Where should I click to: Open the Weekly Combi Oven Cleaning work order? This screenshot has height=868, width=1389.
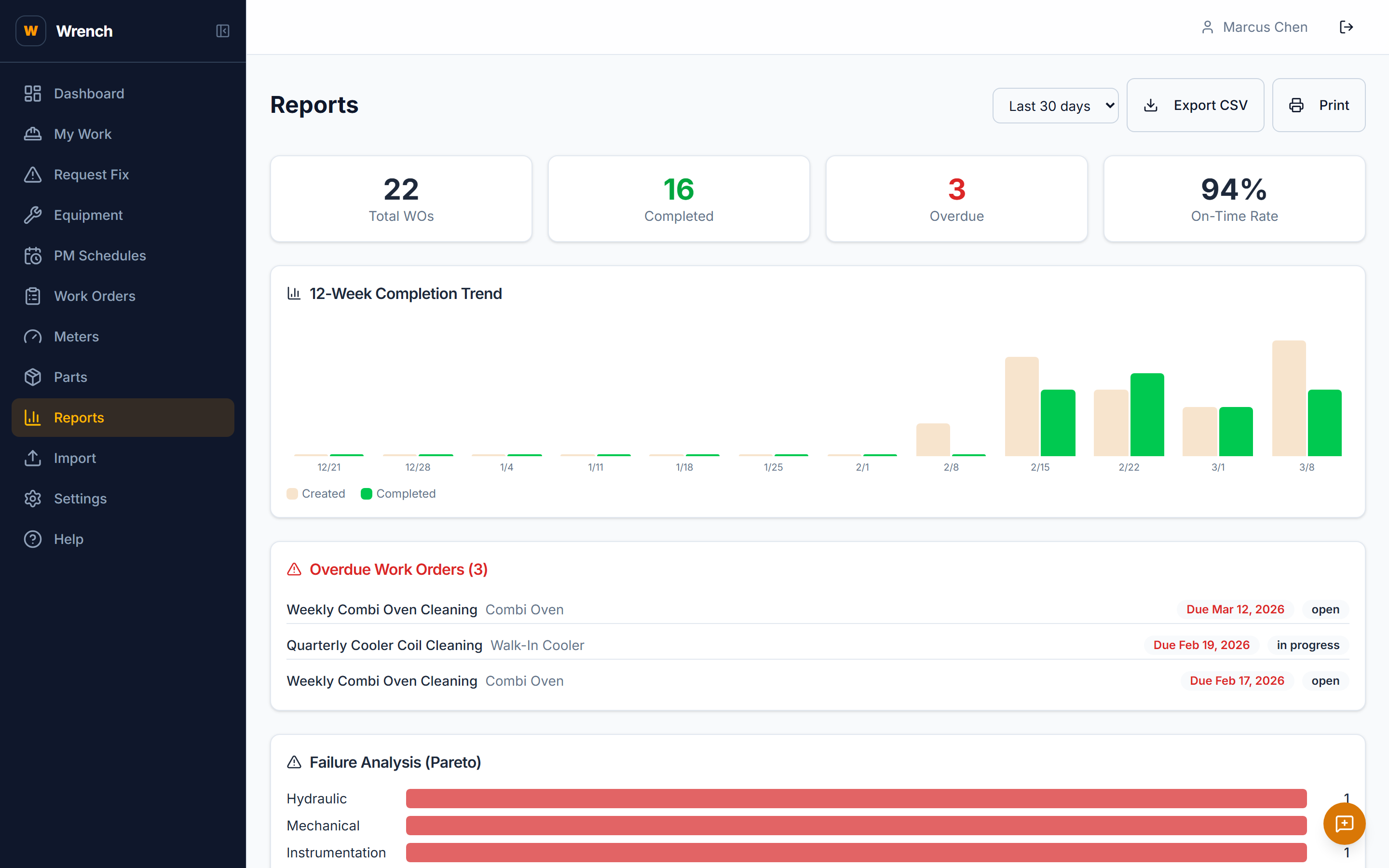coord(381,609)
